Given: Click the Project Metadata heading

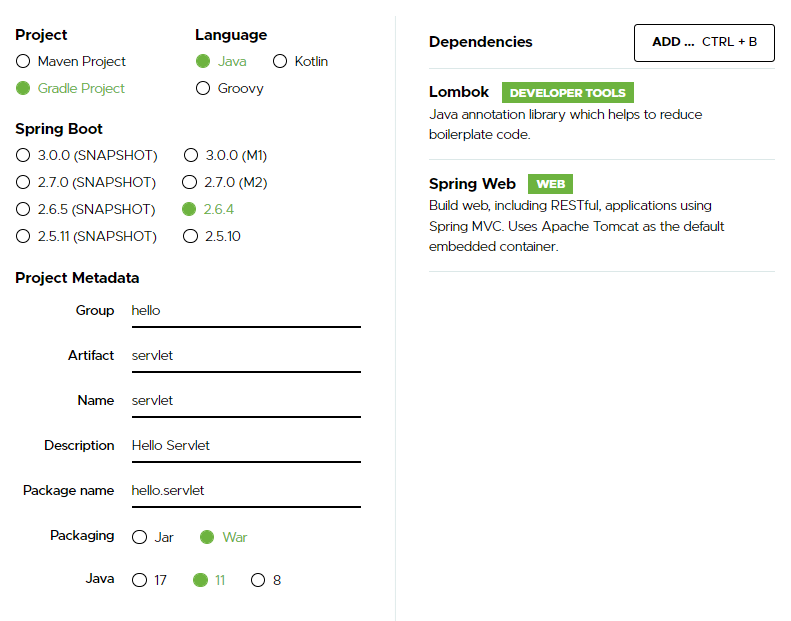Looking at the screenshot, I should [x=77, y=278].
